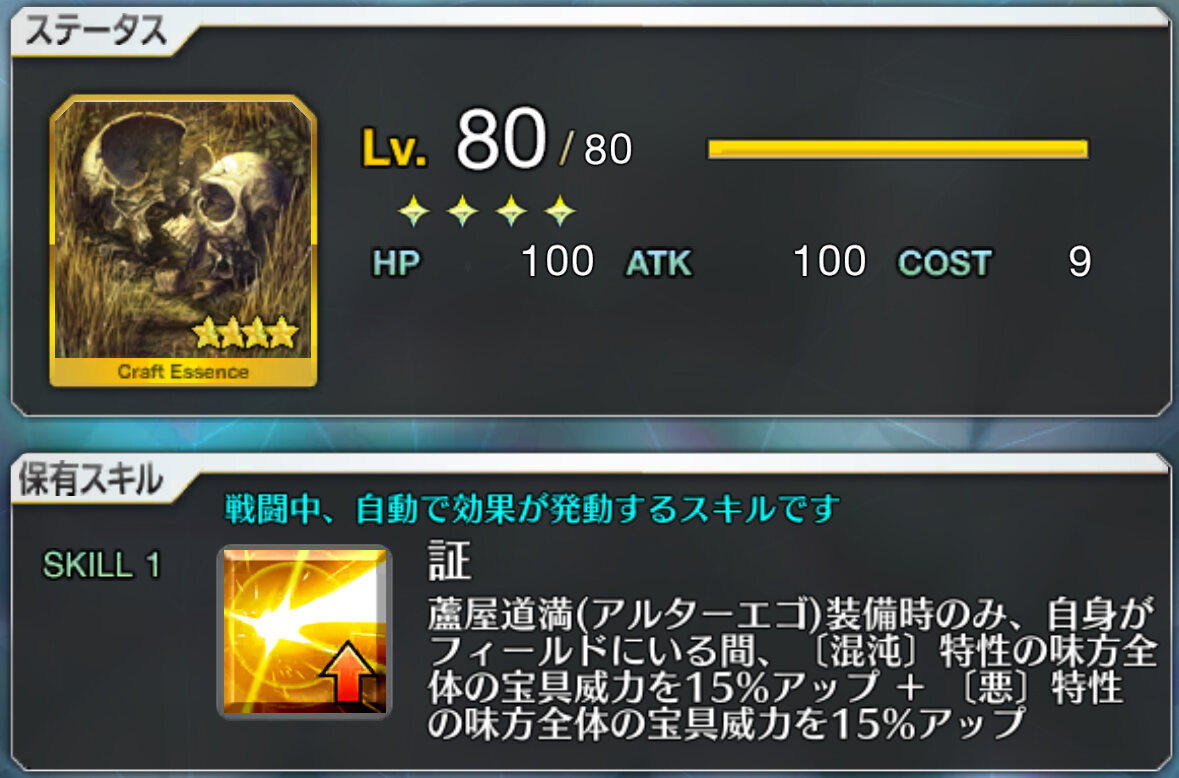The width and height of the screenshot is (1179, 778).
Task: Click the COST value 9
Action: 1080,262
